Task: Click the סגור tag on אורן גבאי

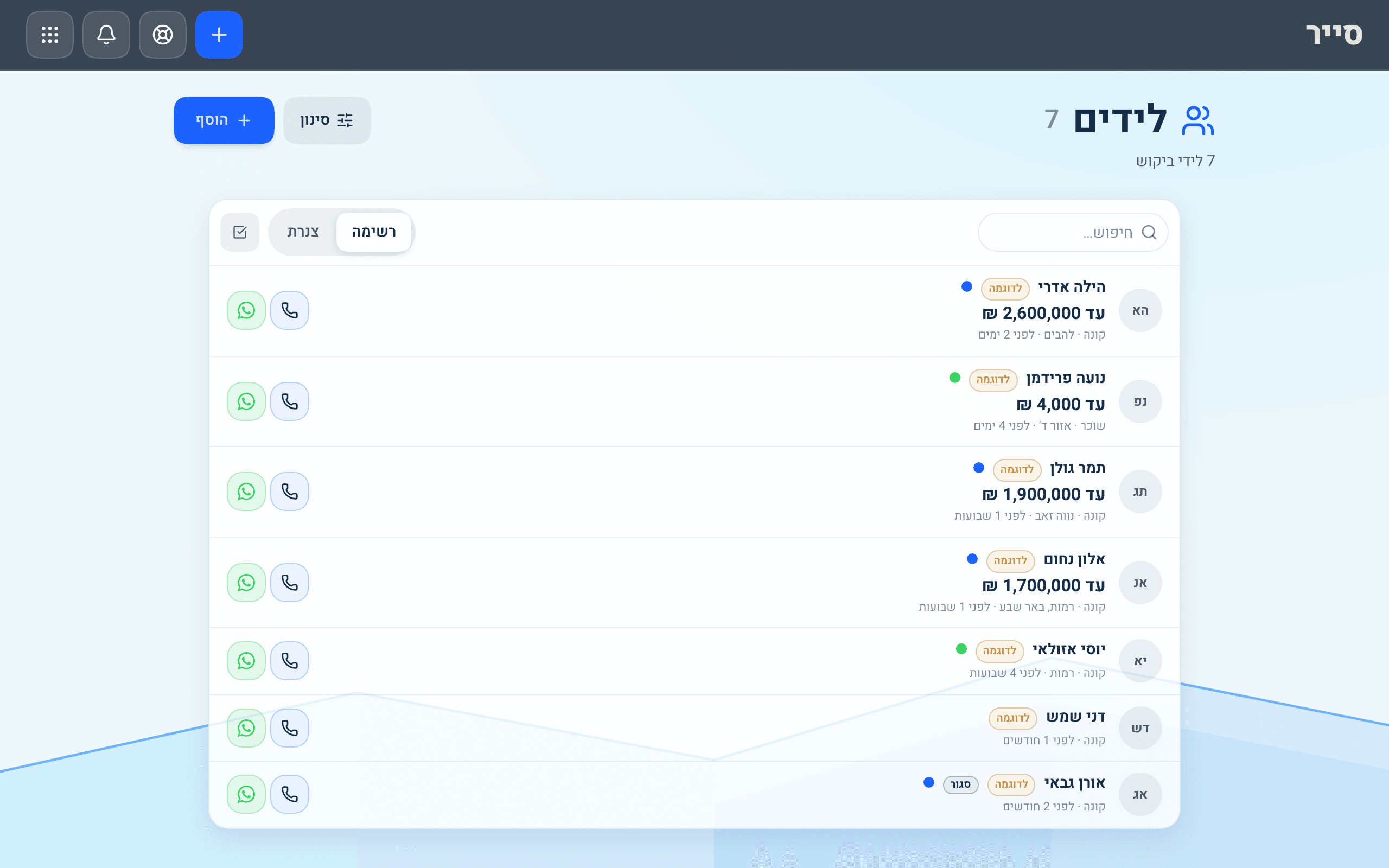Action: 960,784
